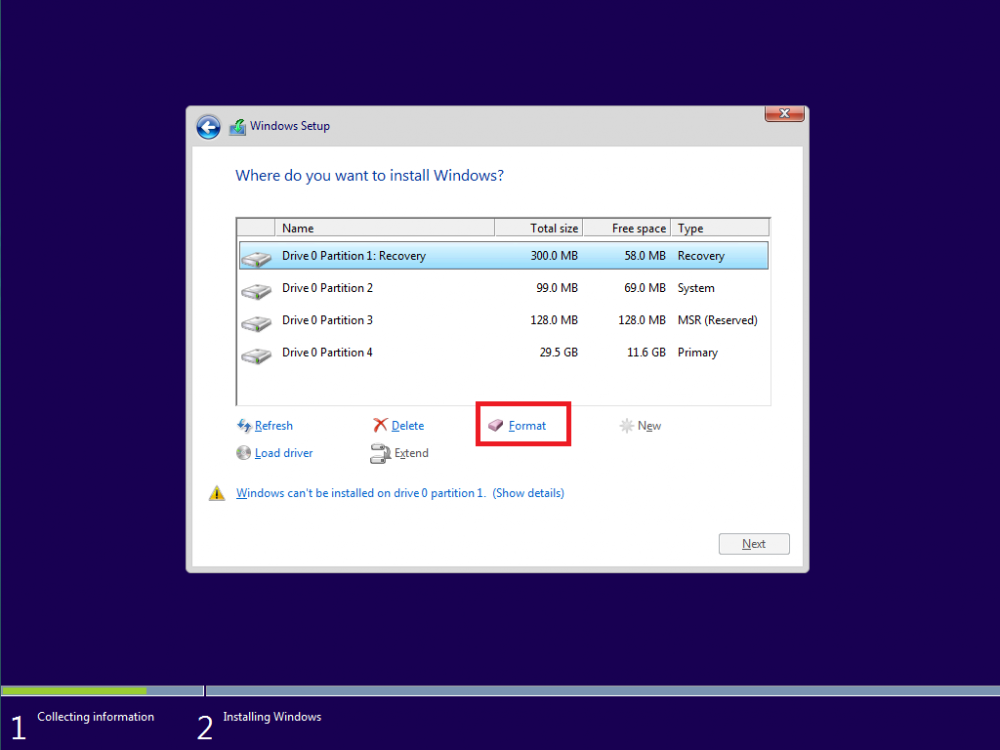Click the Load driver disc icon
The width and height of the screenshot is (1000, 750).
(244, 453)
